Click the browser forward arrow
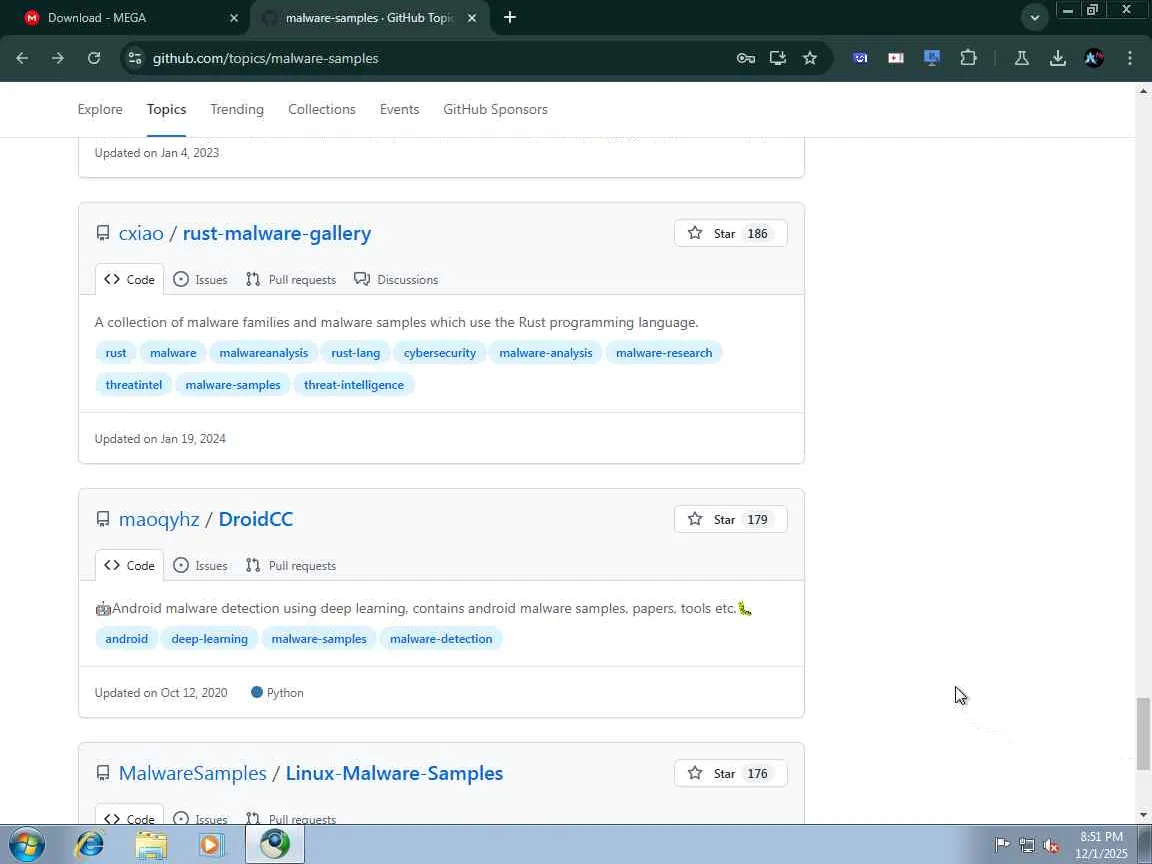This screenshot has width=1152, height=864. (x=58, y=58)
